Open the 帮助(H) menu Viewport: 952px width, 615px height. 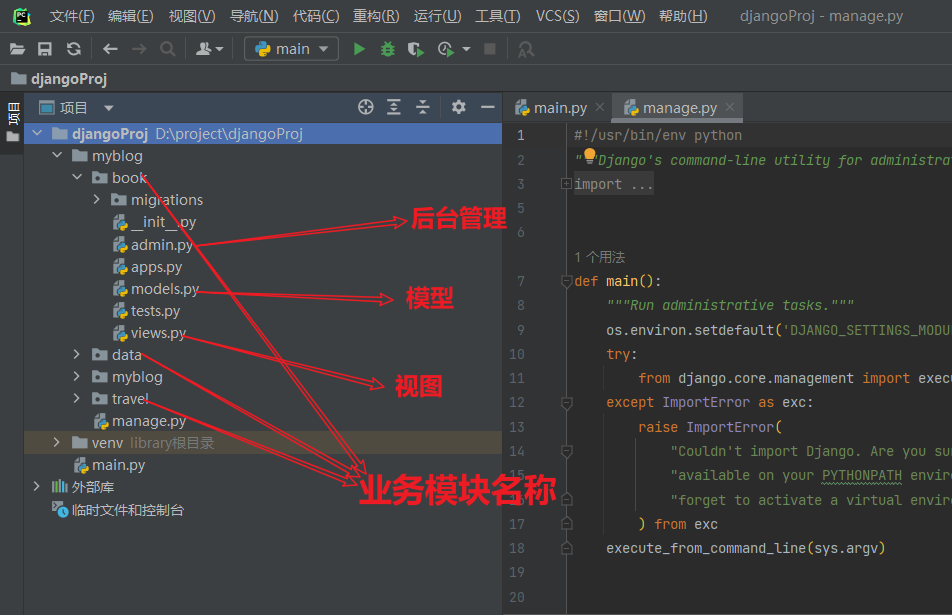(x=683, y=16)
